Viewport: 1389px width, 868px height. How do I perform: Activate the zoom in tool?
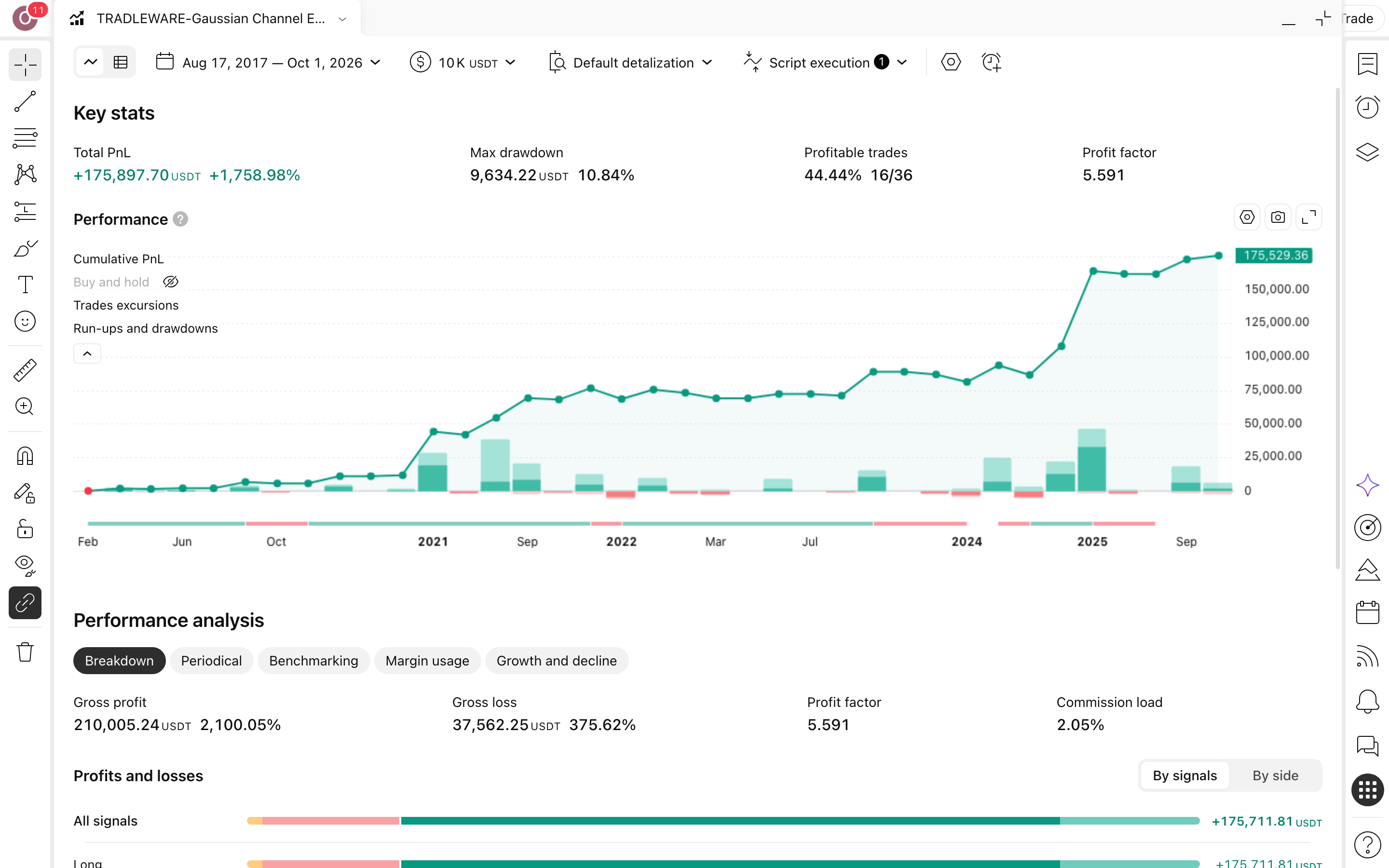pos(25,407)
